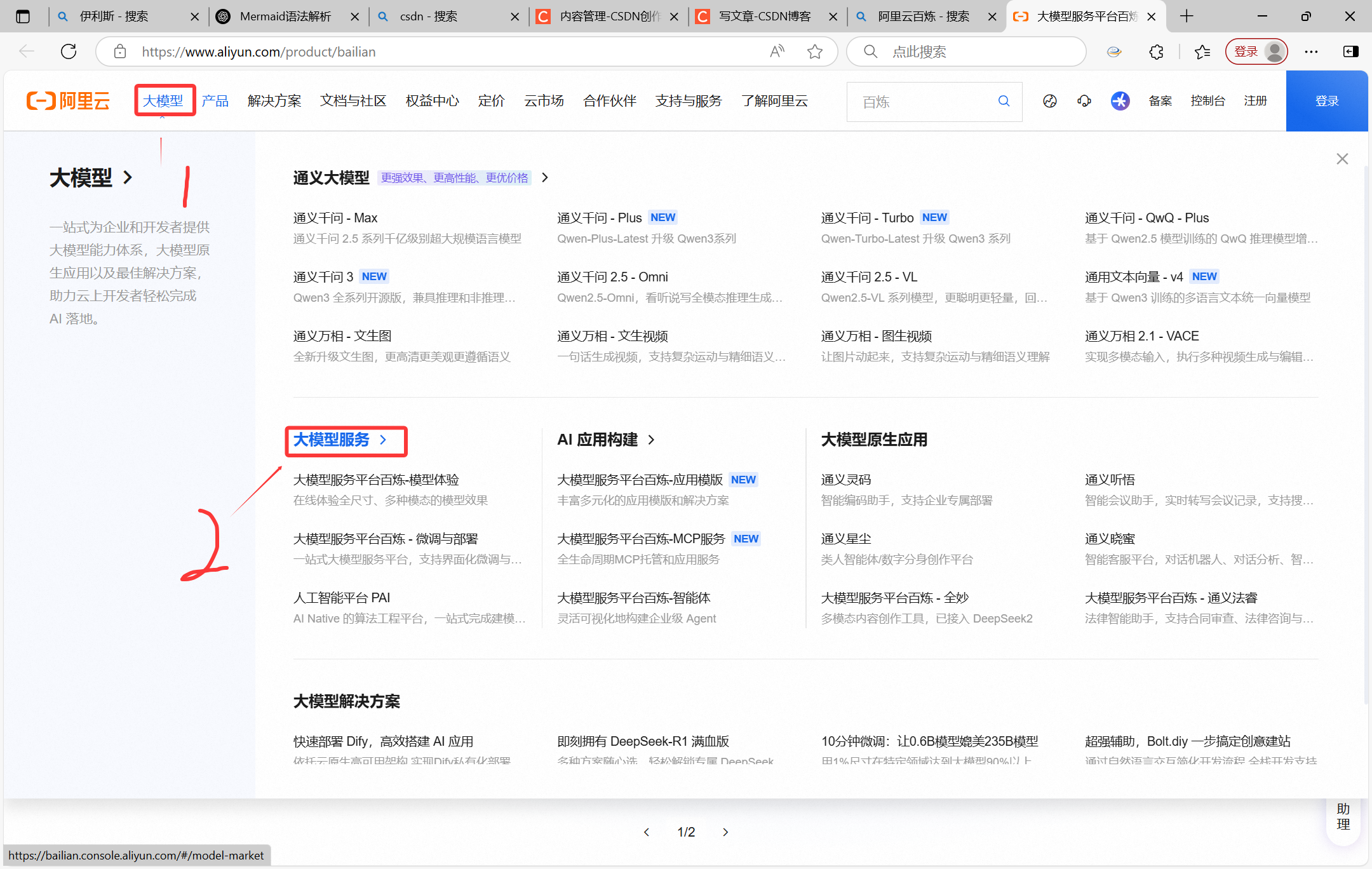Expand the 大模型 heading arrow

click(128, 177)
